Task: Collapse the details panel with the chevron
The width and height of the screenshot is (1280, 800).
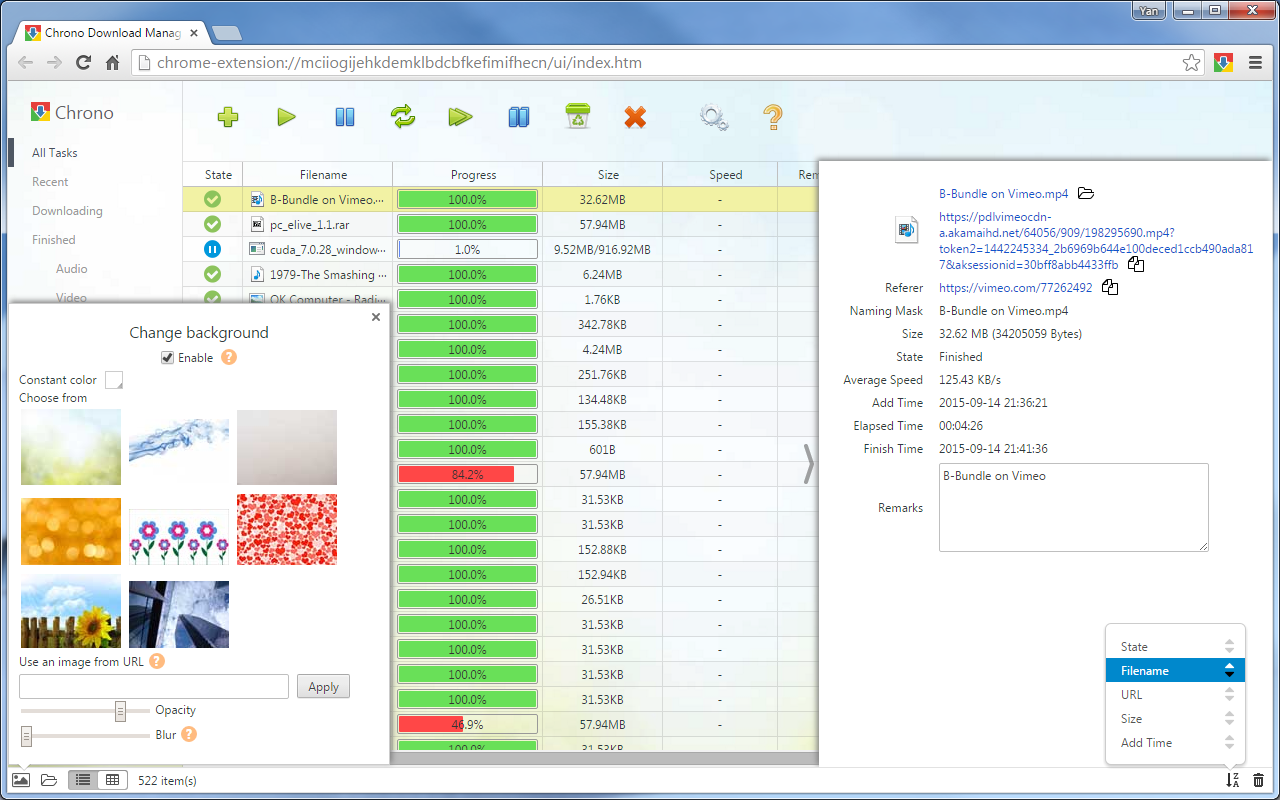Action: pyautogui.click(x=808, y=463)
